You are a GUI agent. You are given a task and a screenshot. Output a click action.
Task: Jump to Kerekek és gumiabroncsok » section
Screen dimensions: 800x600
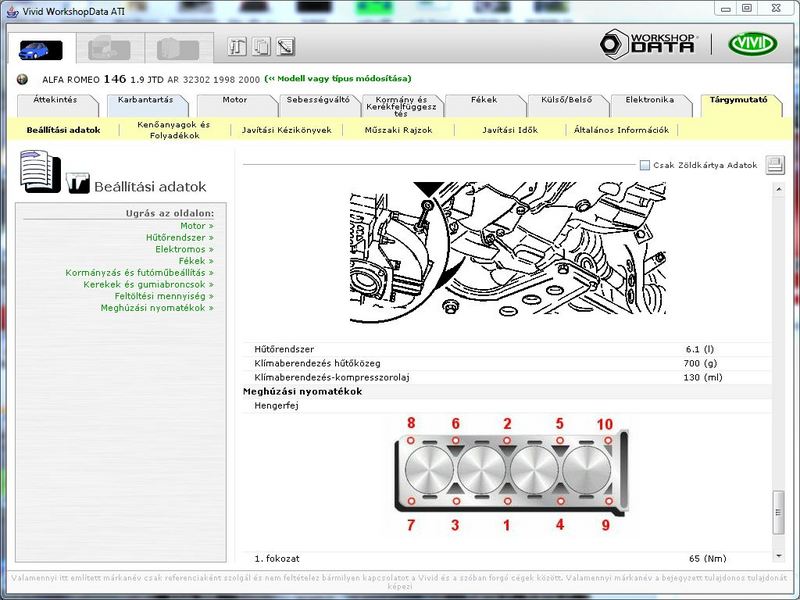point(148,285)
